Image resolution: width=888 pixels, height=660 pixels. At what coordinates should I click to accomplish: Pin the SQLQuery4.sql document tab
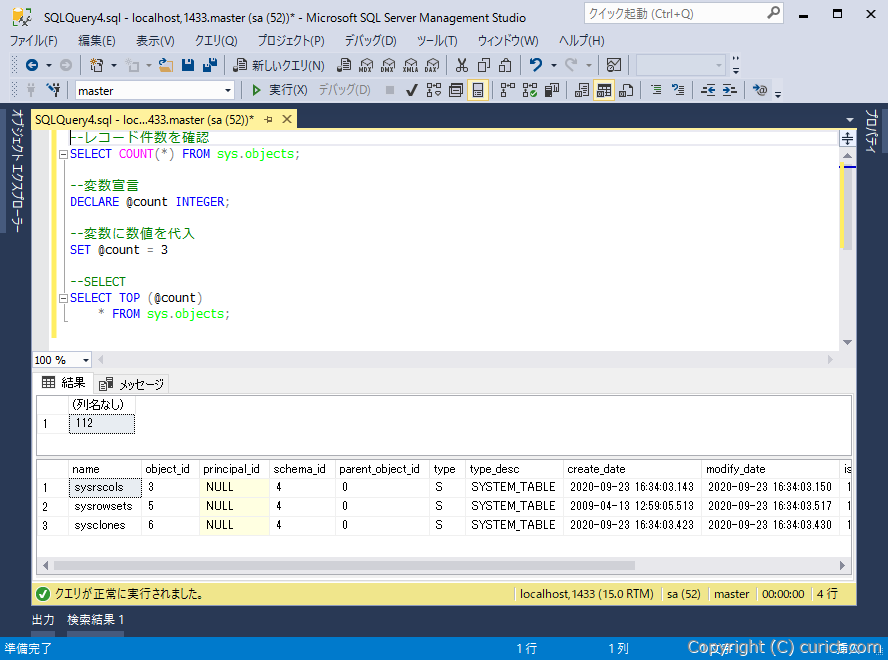coord(270,118)
